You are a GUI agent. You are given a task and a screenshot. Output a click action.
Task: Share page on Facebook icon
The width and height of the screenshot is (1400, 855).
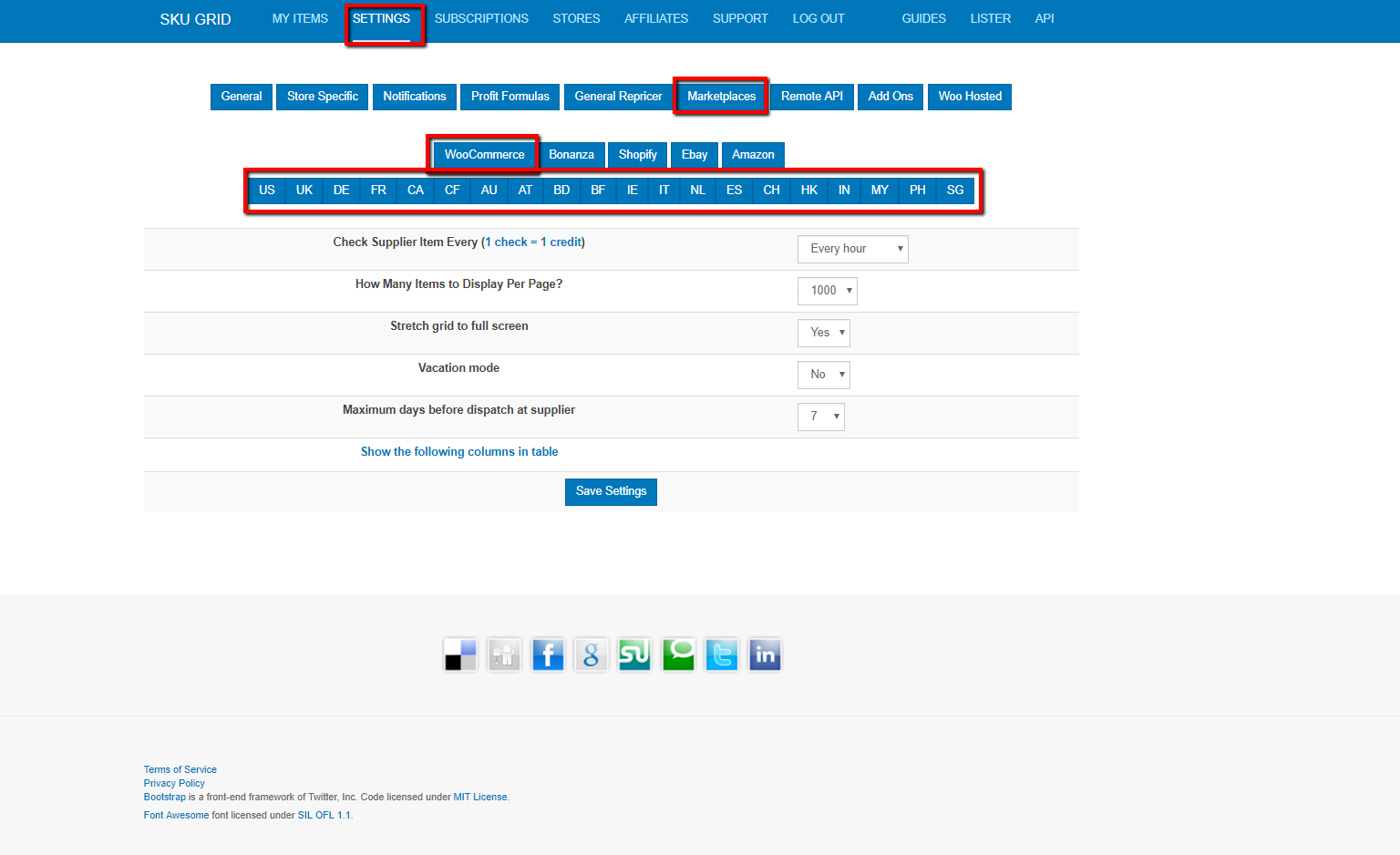(548, 654)
